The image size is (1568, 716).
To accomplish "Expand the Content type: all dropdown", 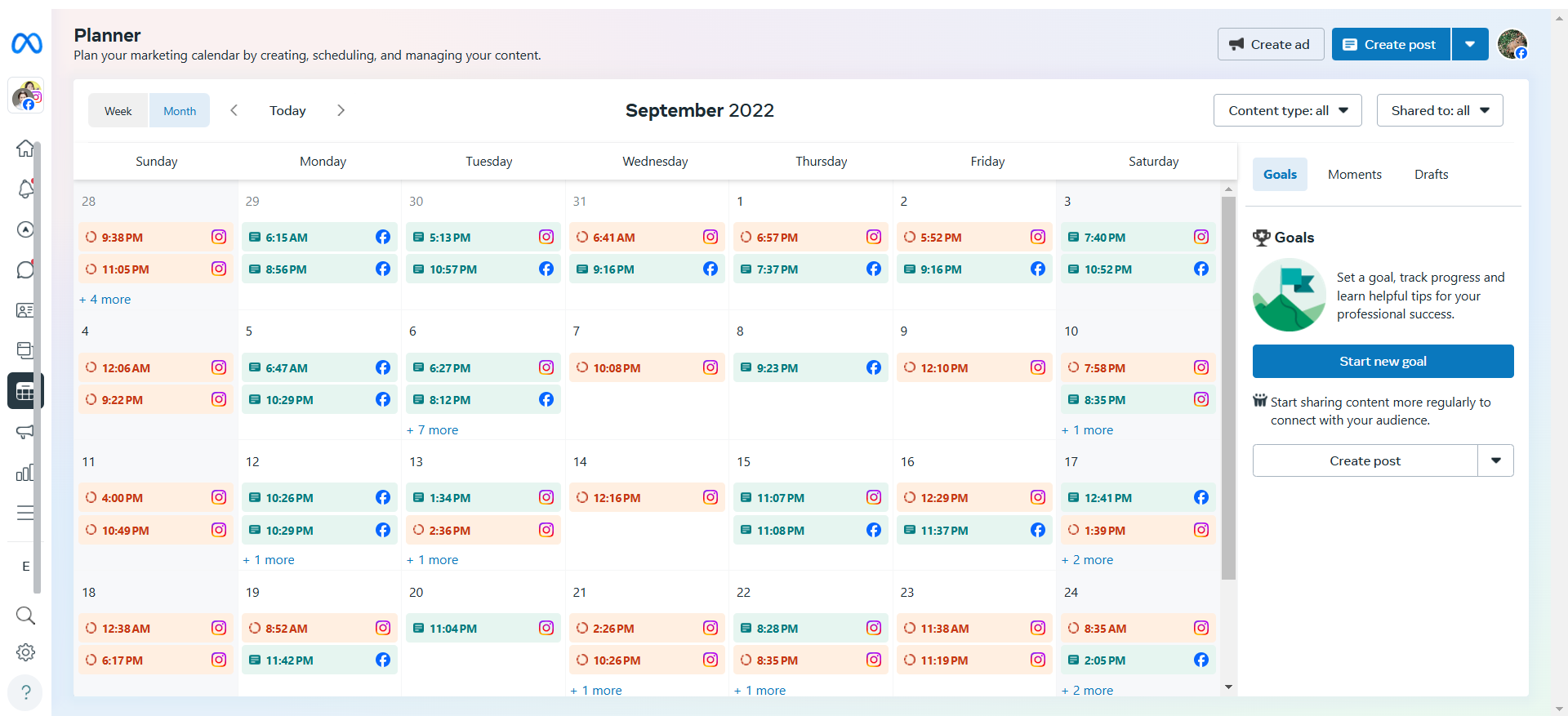I will coord(1287,111).
